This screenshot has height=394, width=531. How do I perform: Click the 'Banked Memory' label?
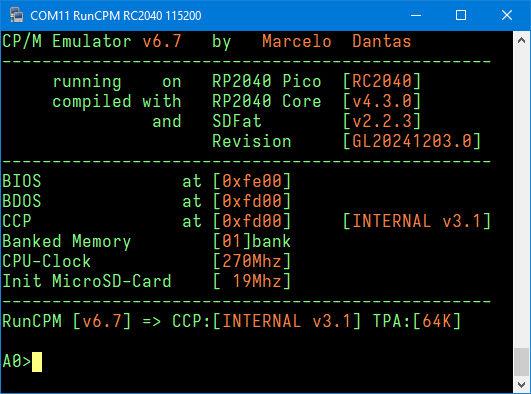tap(66, 242)
